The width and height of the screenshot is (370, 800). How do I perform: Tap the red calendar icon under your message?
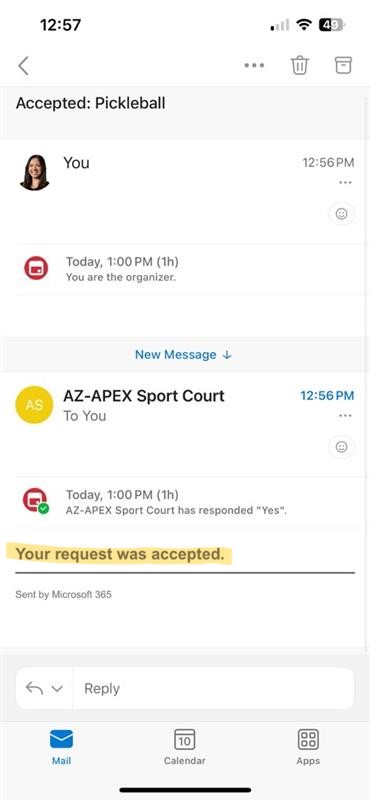tap(36, 268)
